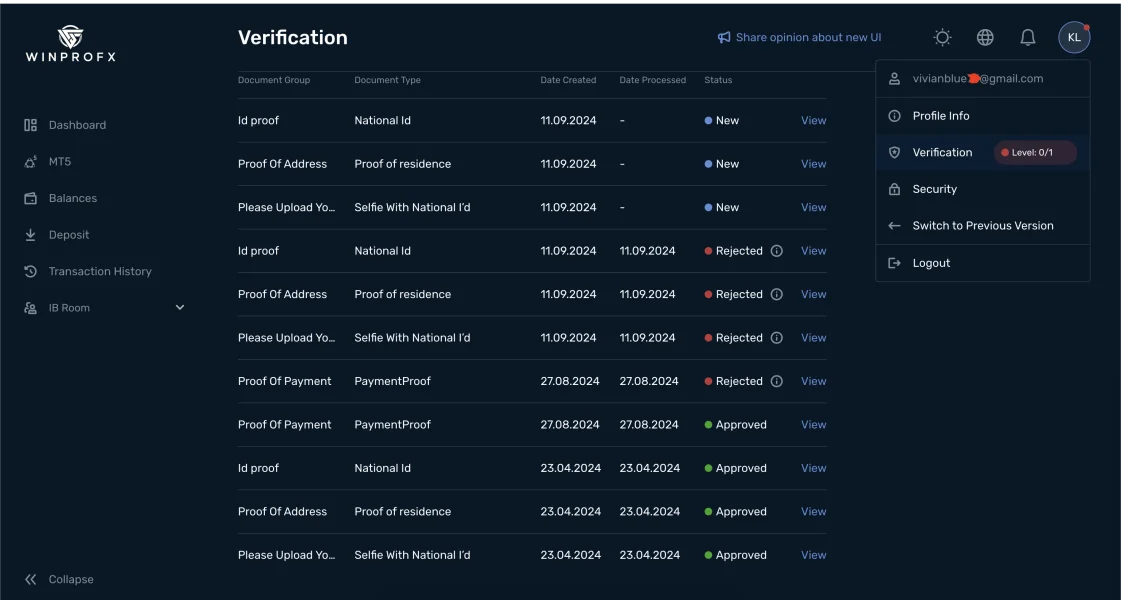Go to MT5 in sidebar
Image resolution: width=1121 pixels, height=600 pixels.
[59, 162]
